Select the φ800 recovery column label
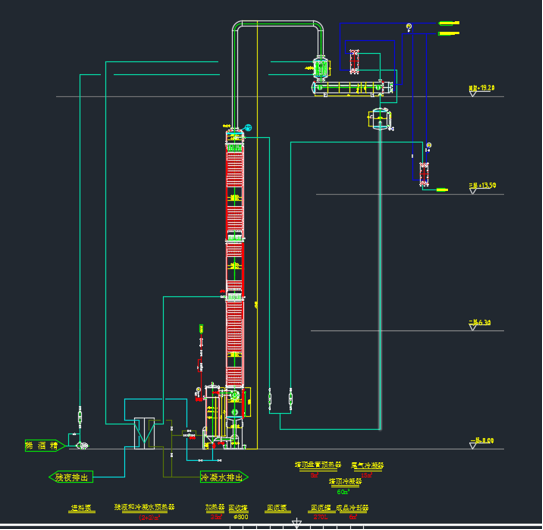 tap(241, 517)
